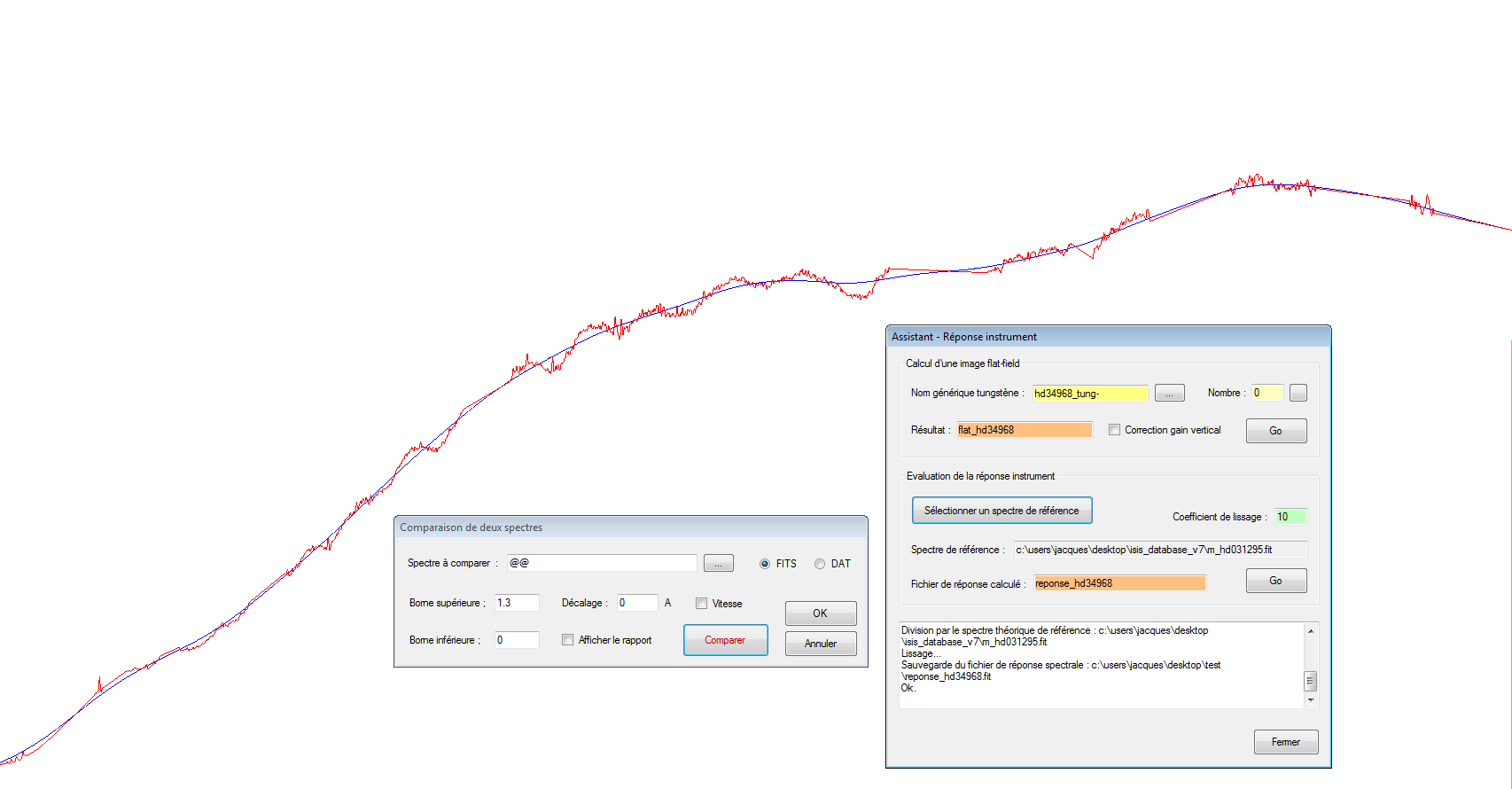The width and height of the screenshot is (1512, 789).
Task: Click browse button next to Spectre à comparer
Action: (718, 564)
